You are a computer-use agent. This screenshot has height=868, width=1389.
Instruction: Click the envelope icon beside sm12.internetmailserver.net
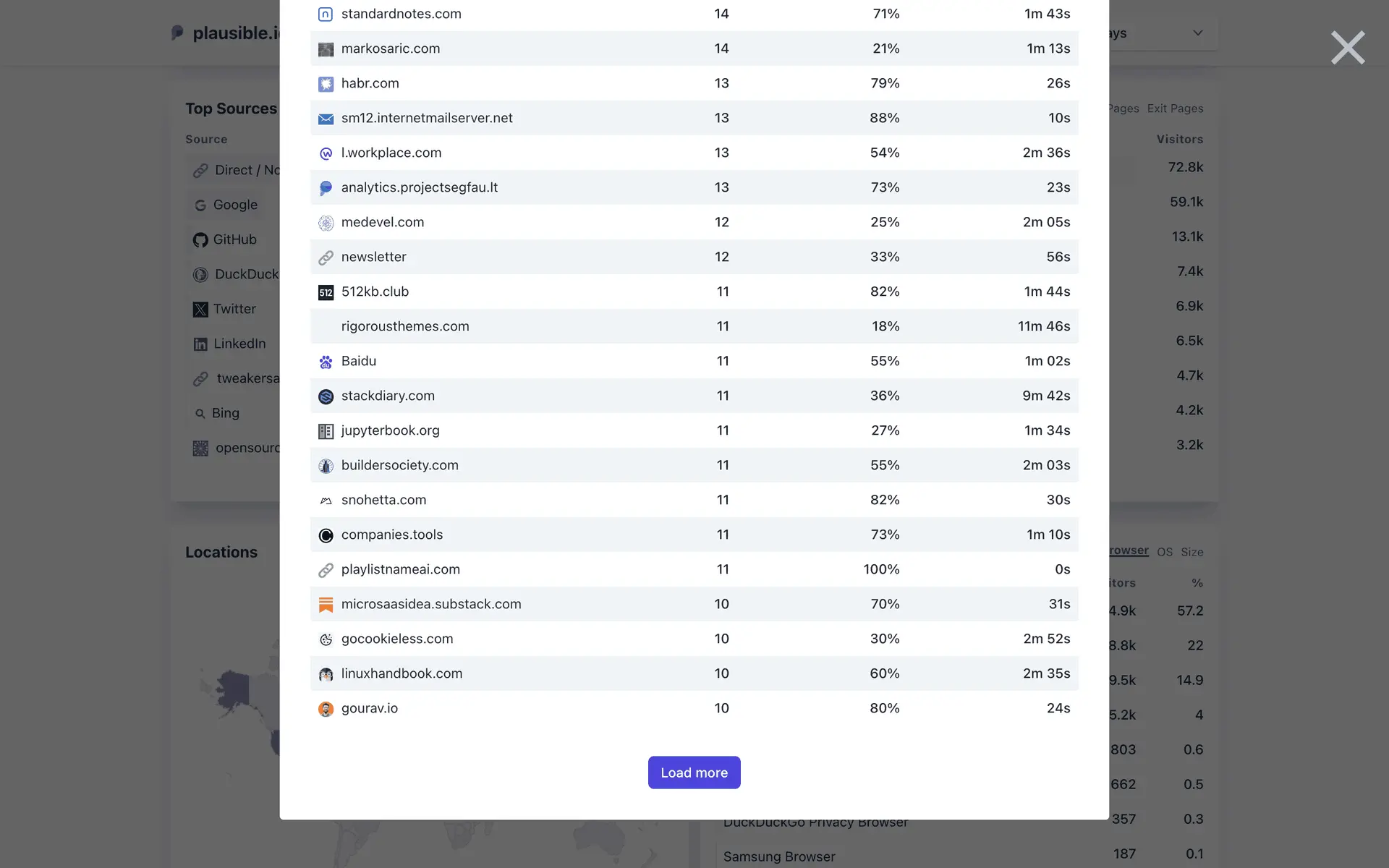[x=326, y=119]
